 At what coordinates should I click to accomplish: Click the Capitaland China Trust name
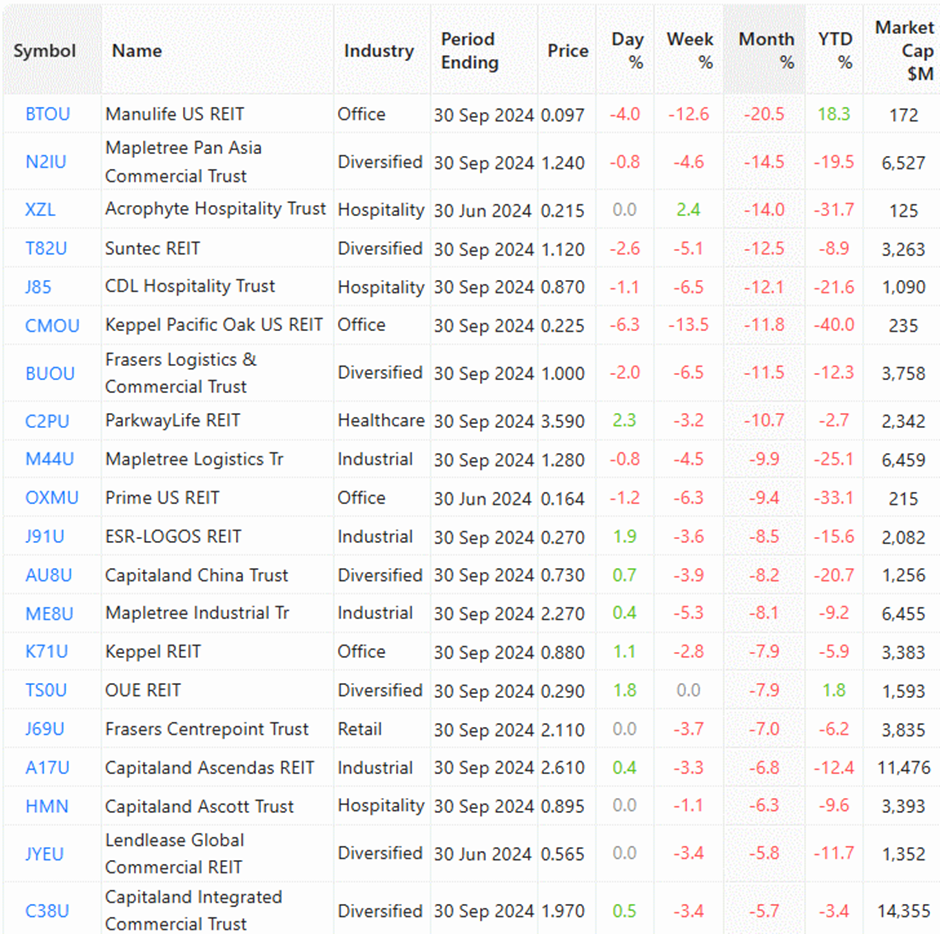point(197,575)
